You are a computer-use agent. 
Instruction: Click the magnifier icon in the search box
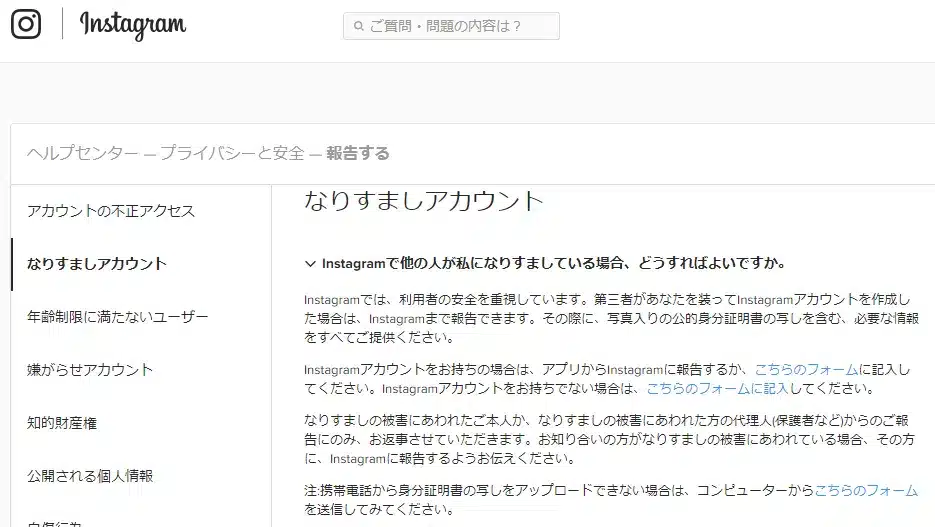(x=357, y=26)
